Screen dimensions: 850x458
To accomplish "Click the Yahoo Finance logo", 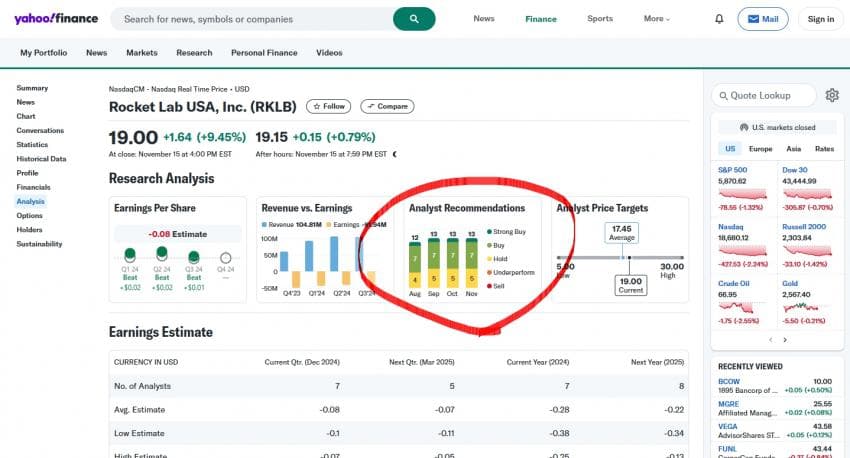I will click(x=56, y=19).
